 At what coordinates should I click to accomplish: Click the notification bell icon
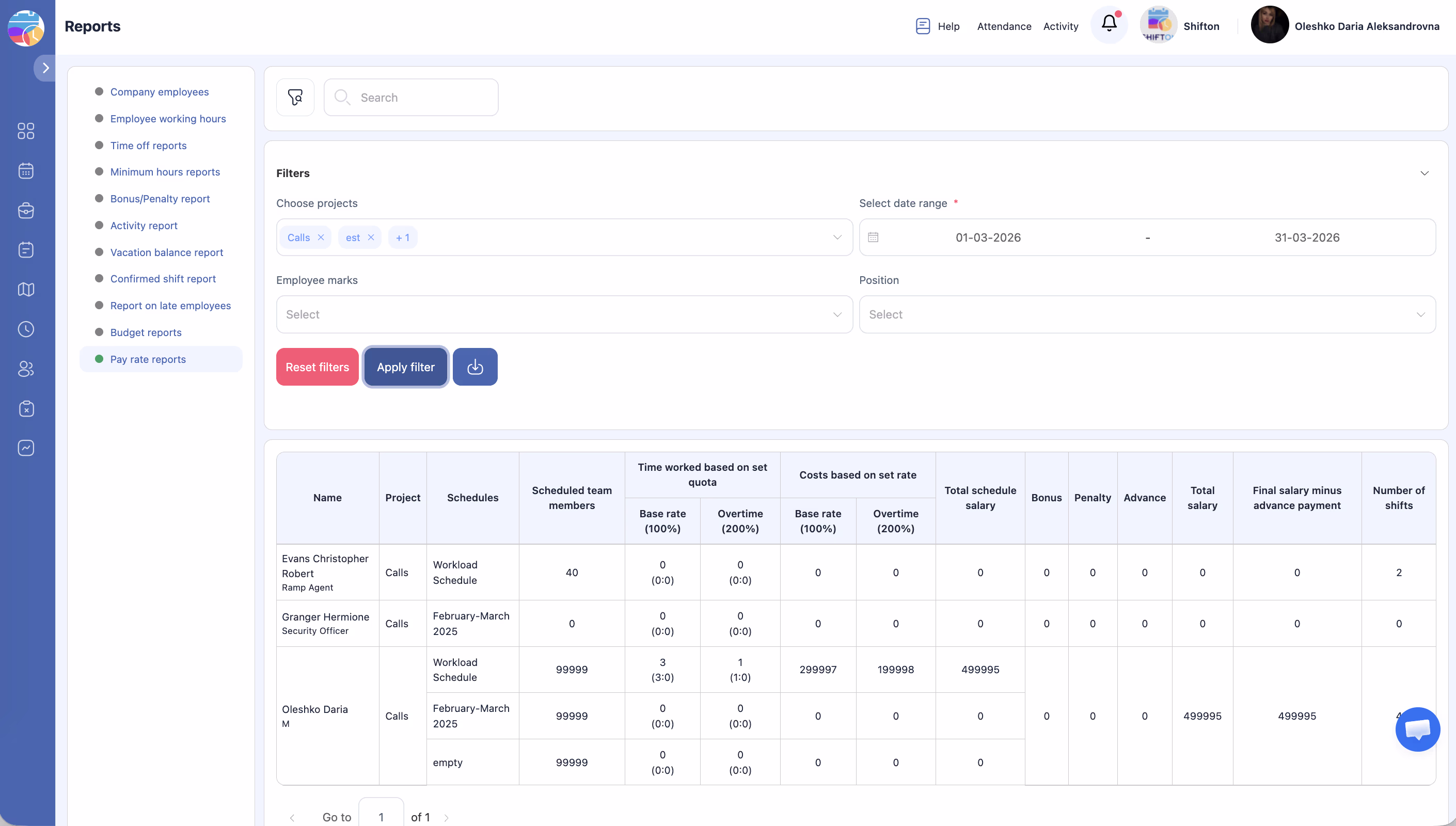[x=1109, y=24]
